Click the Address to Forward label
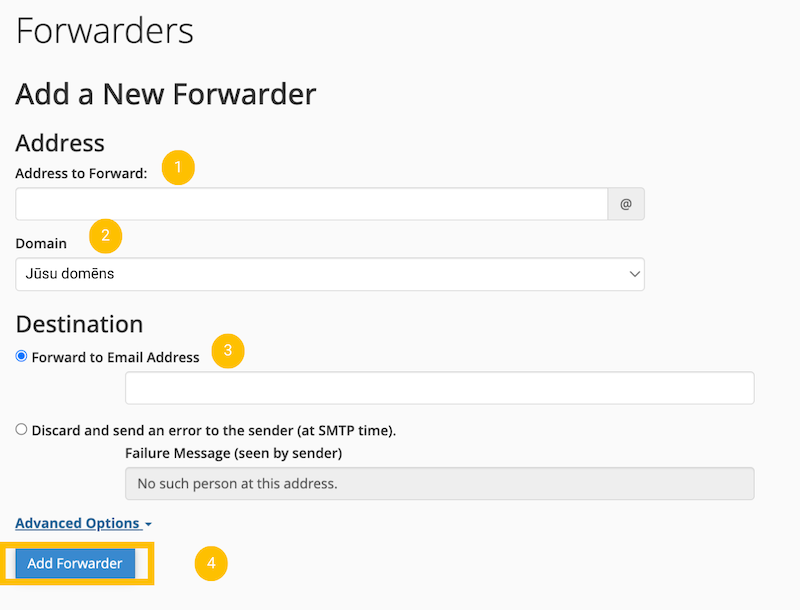The image size is (800, 610). click(x=81, y=173)
